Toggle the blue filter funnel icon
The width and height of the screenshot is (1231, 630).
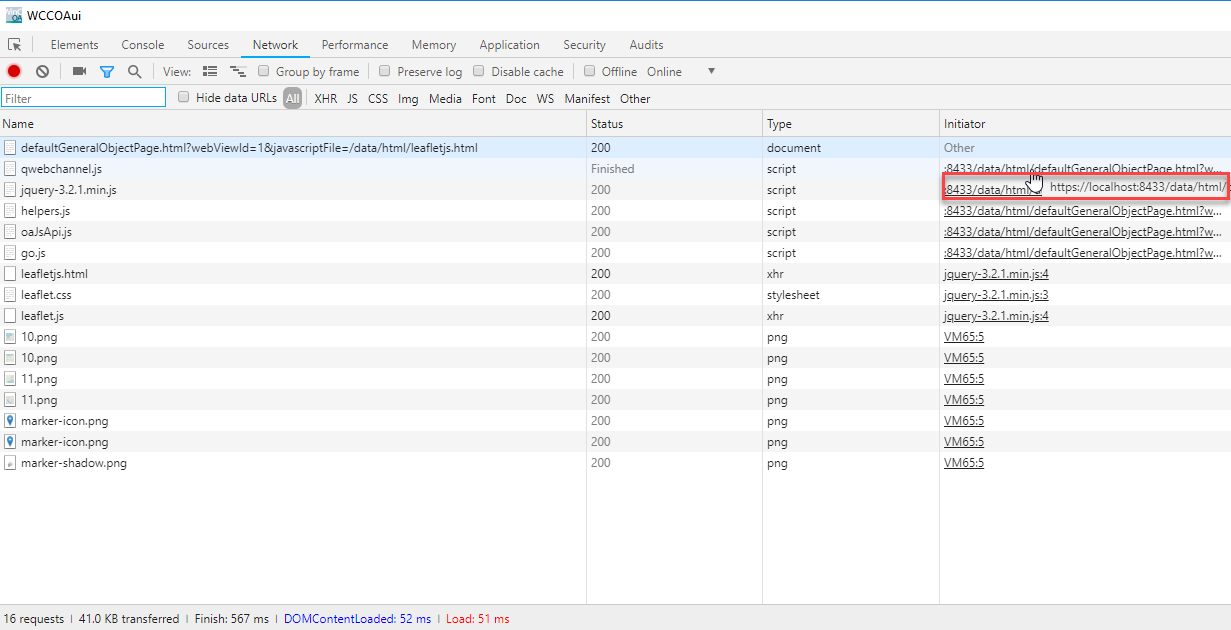(107, 71)
